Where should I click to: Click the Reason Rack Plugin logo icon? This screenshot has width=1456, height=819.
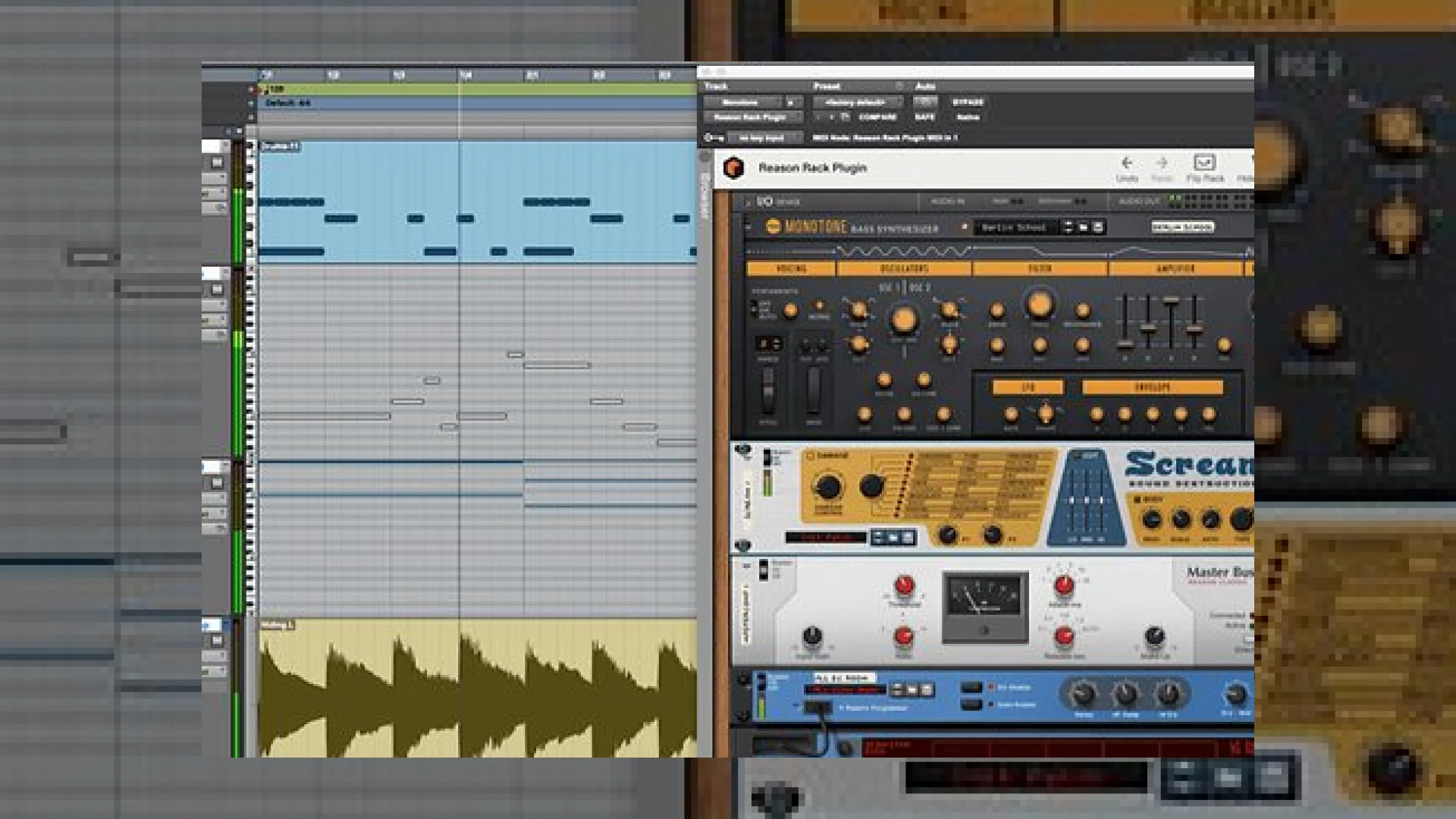point(733,168)
